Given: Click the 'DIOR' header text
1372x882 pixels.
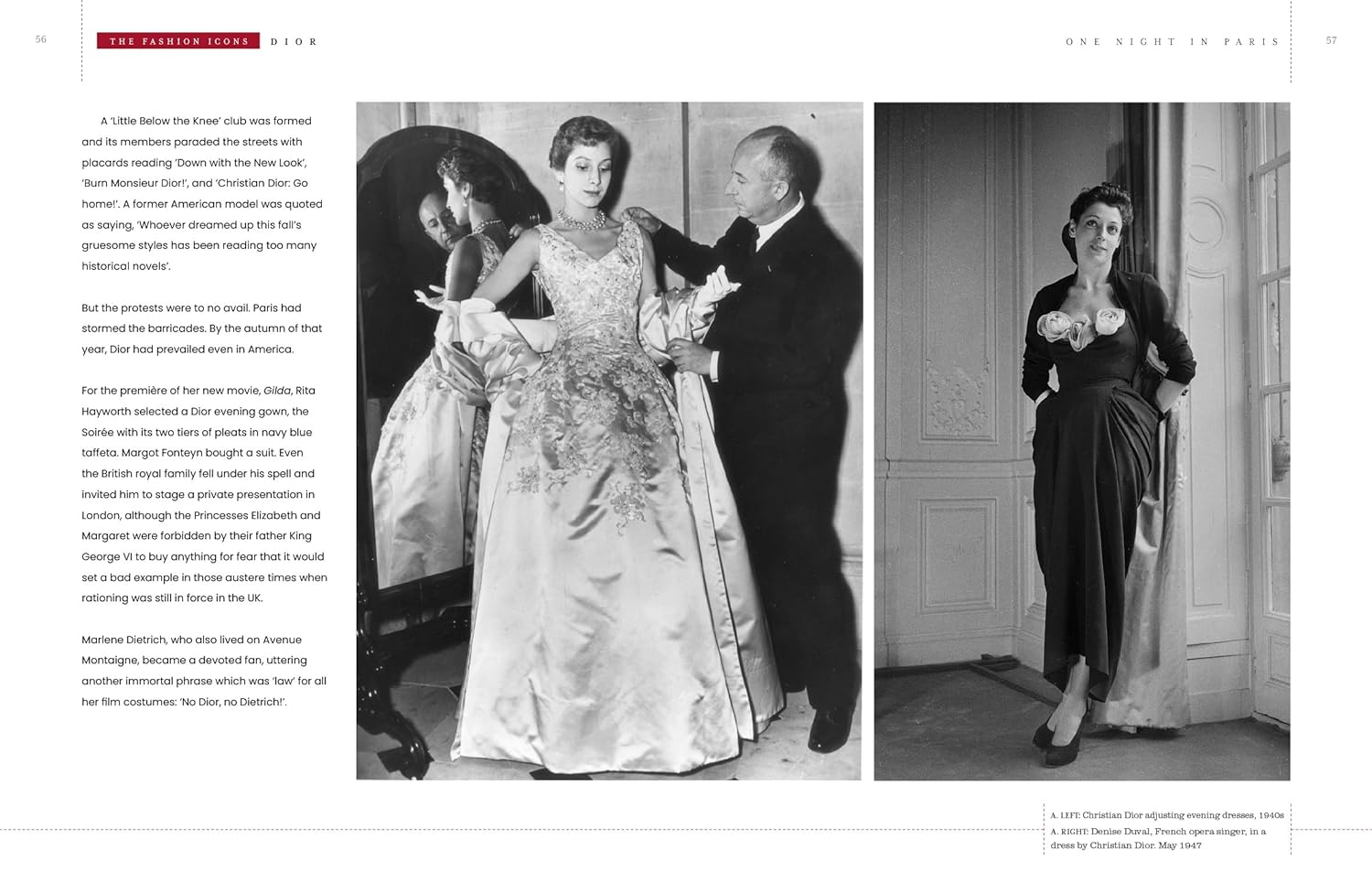Looking at the screenshot, I should (x=294, y=42).
